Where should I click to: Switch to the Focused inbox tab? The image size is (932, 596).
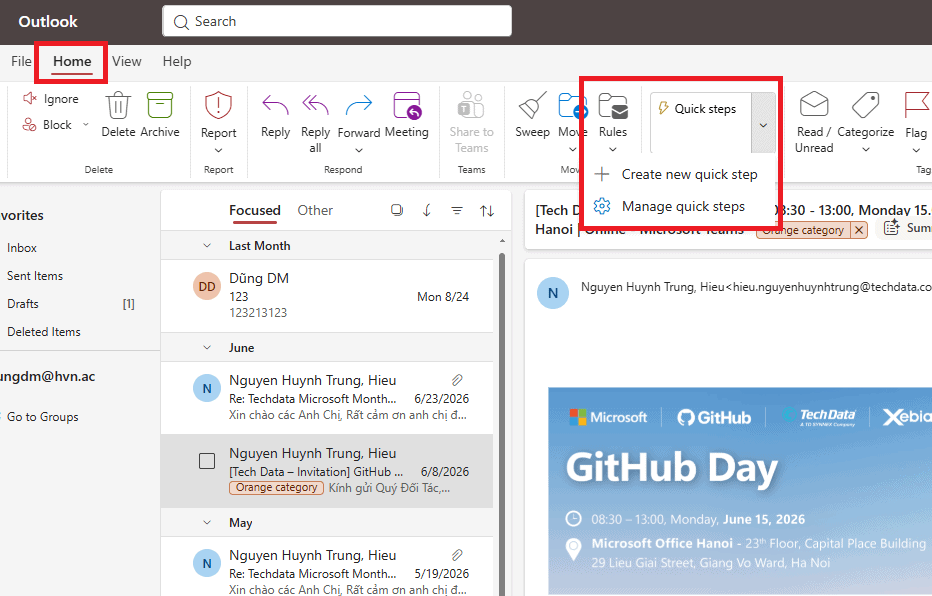254,210
